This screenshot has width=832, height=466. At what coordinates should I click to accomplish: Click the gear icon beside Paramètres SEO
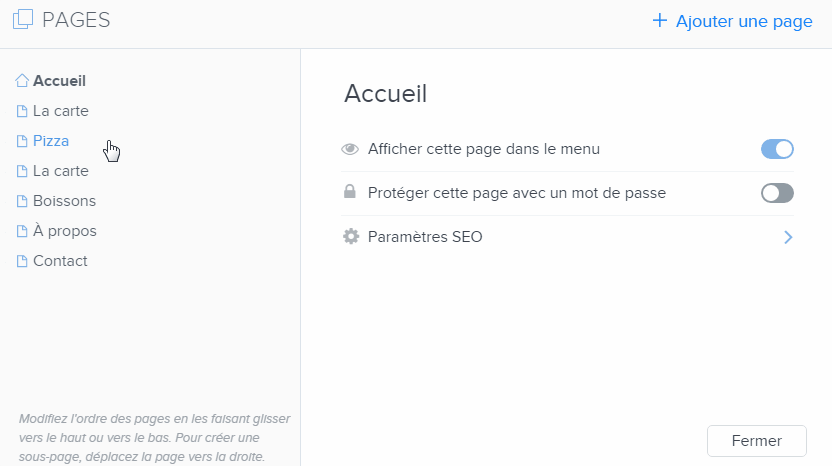click(x=350, y=237)
